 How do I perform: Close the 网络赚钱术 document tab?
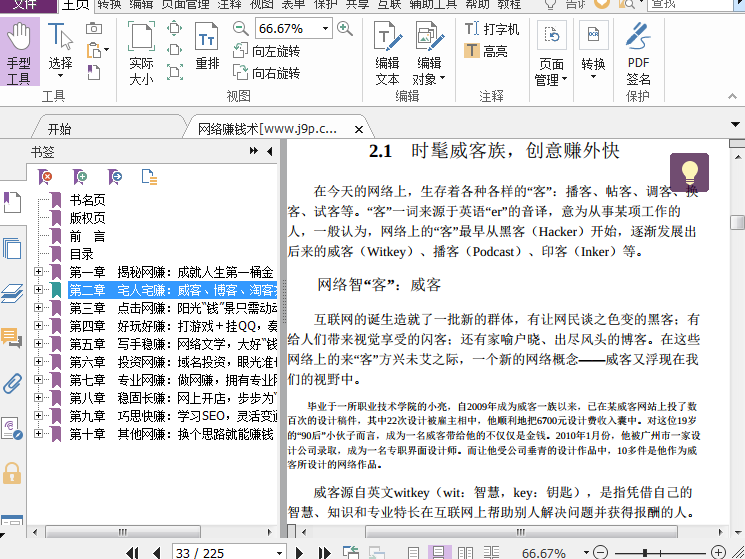pyautogui.click(x=359, y=129)
